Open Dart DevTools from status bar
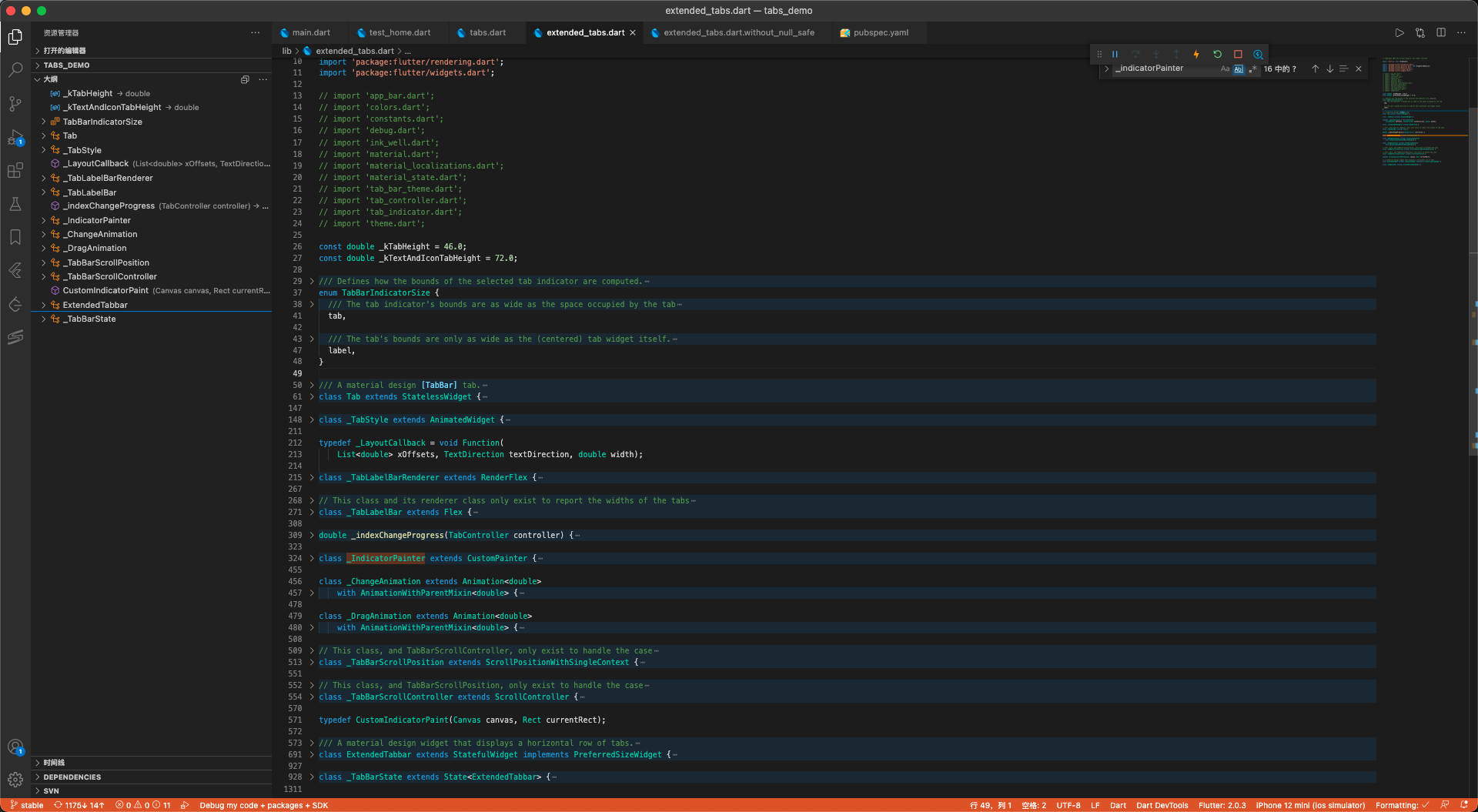The image size is (1478, 812). tap(1162, 805)
